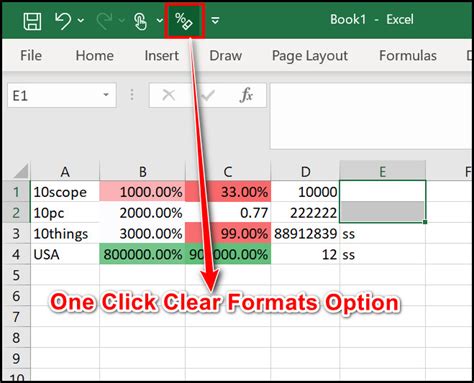This screenshot has width=474, height=383.
Task: Click the Insert Function fx icon
Action: point(246,95)
